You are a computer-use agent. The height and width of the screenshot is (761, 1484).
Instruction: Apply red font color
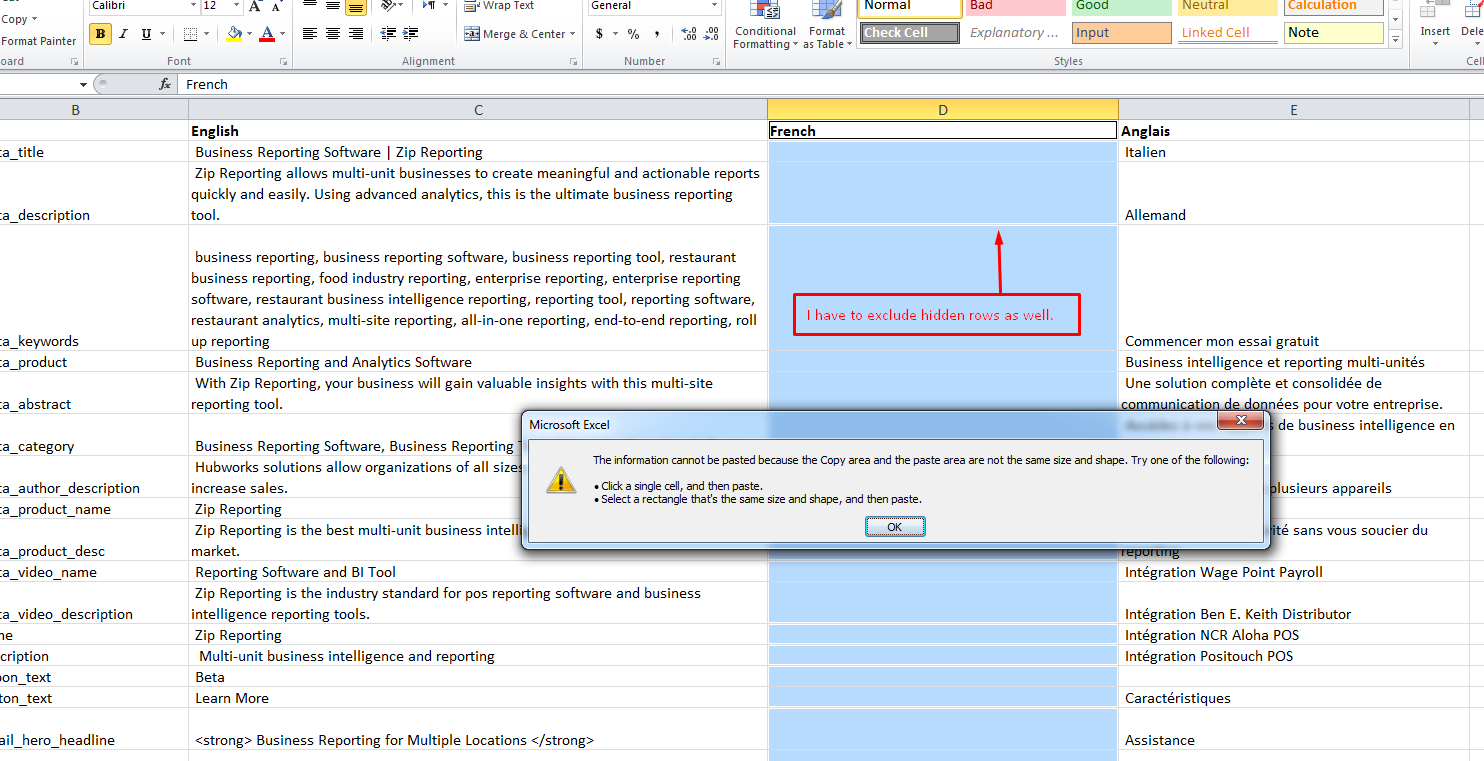pyautogui.click(x=266, y=34)
